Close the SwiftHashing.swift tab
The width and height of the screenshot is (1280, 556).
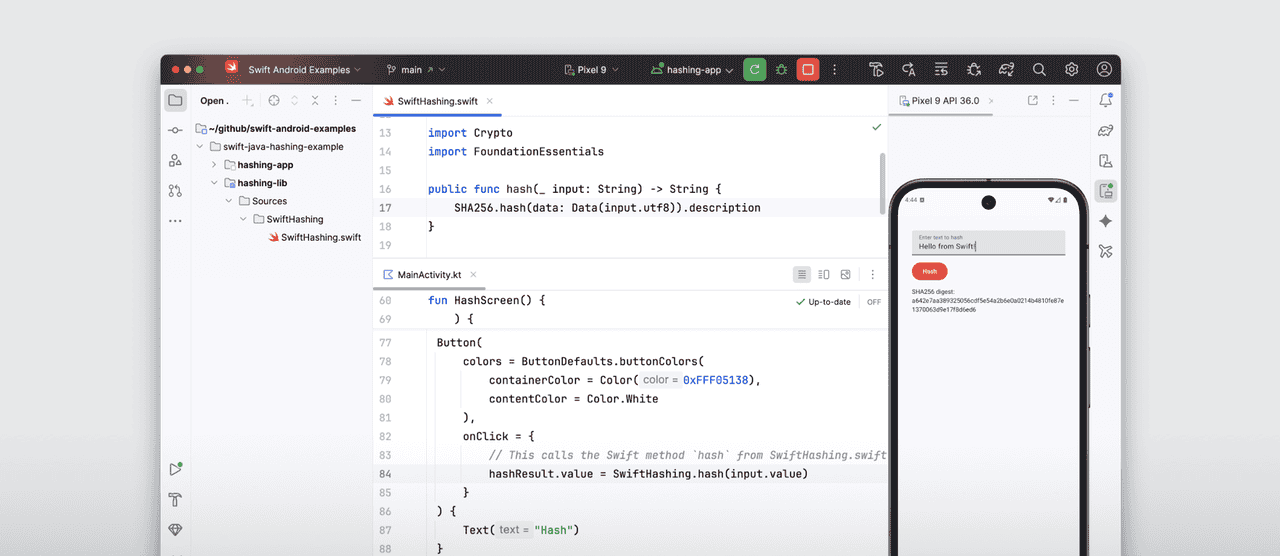[490, 101]
